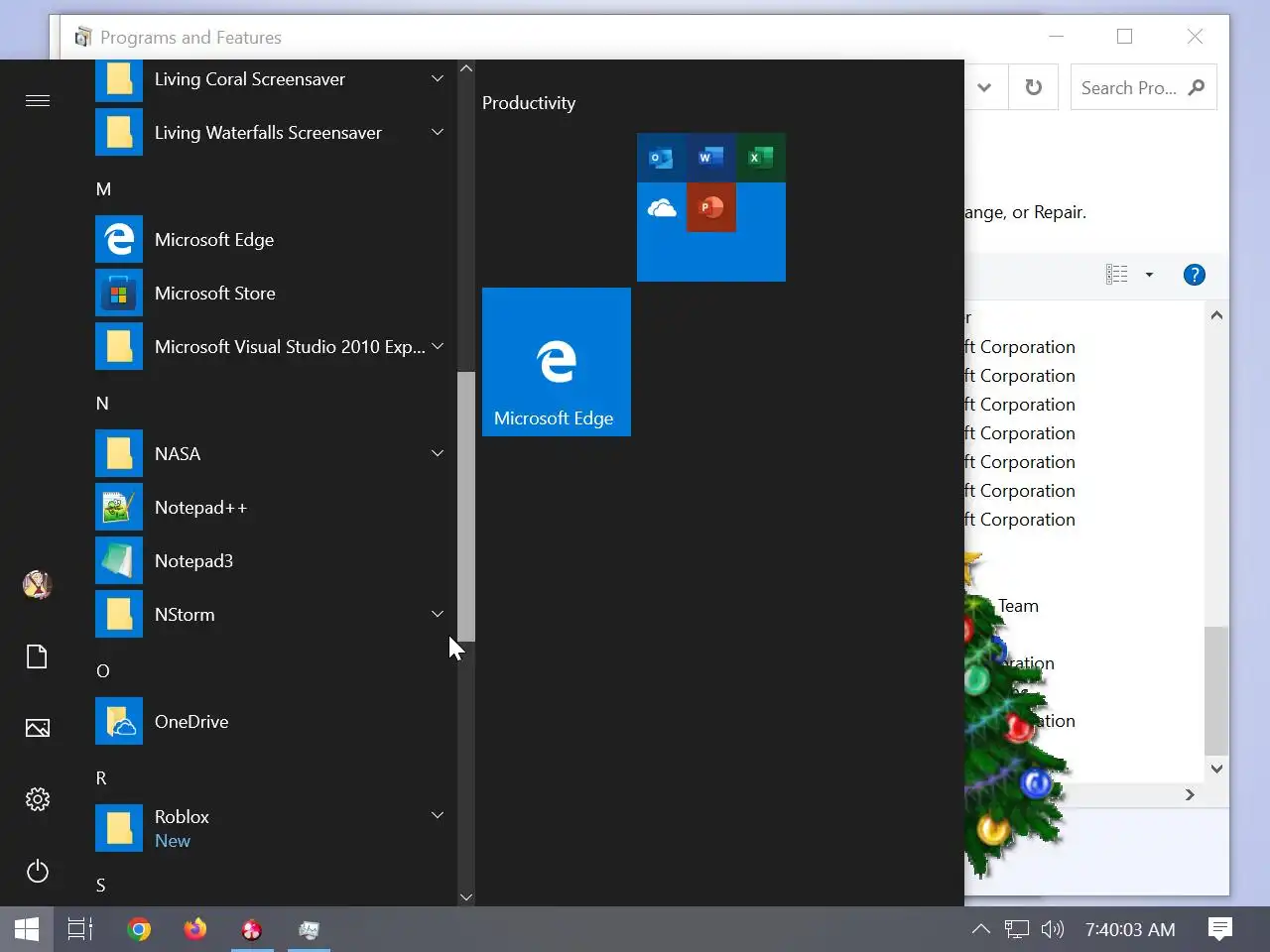Screen dimensions: 1270x952
Task: Switch to the red ornament taskbar app
Action: tap(252, 929)
